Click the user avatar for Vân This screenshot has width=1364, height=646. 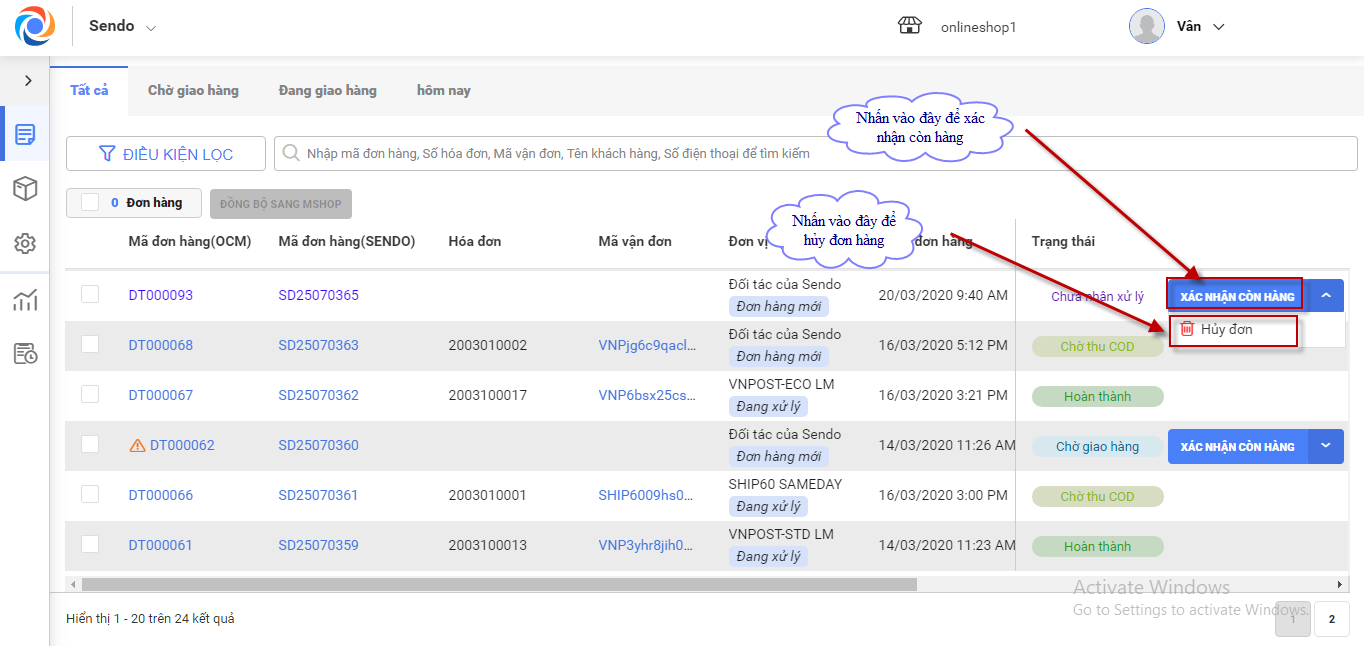[1146, 26]
